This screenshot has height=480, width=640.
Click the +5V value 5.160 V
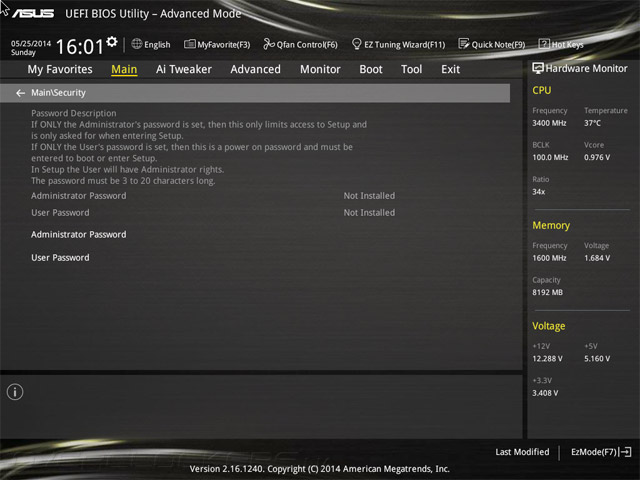[x=597, y=358]
